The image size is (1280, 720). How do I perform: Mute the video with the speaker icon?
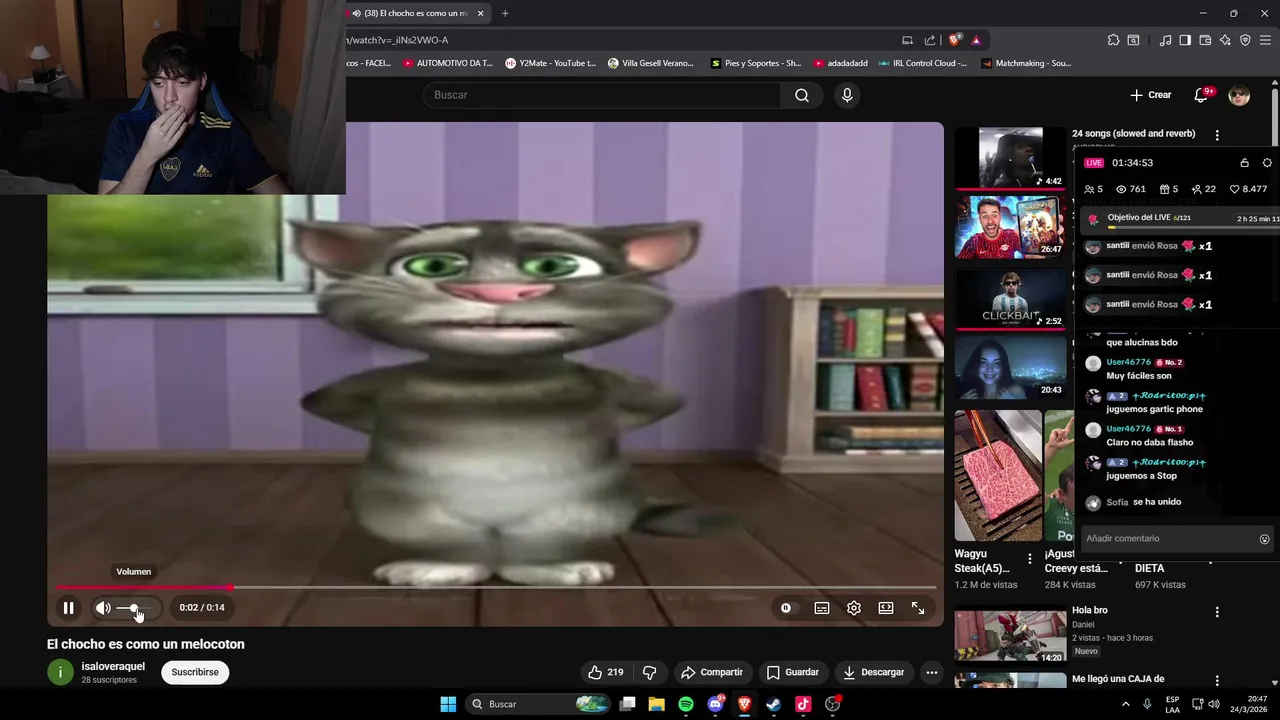(x=103, y=607)
